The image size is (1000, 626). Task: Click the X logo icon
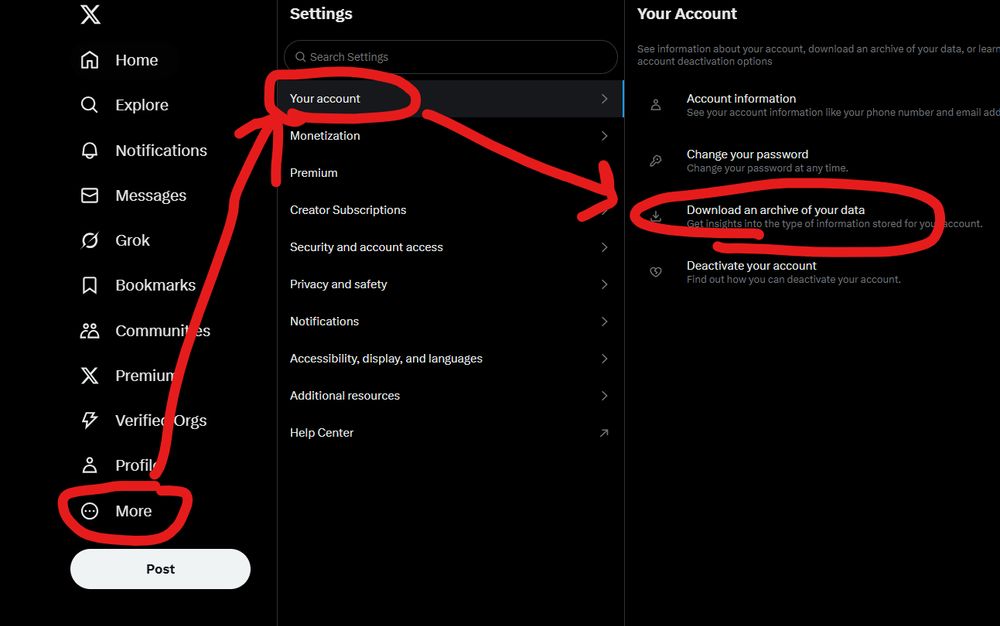pos(90,14)
